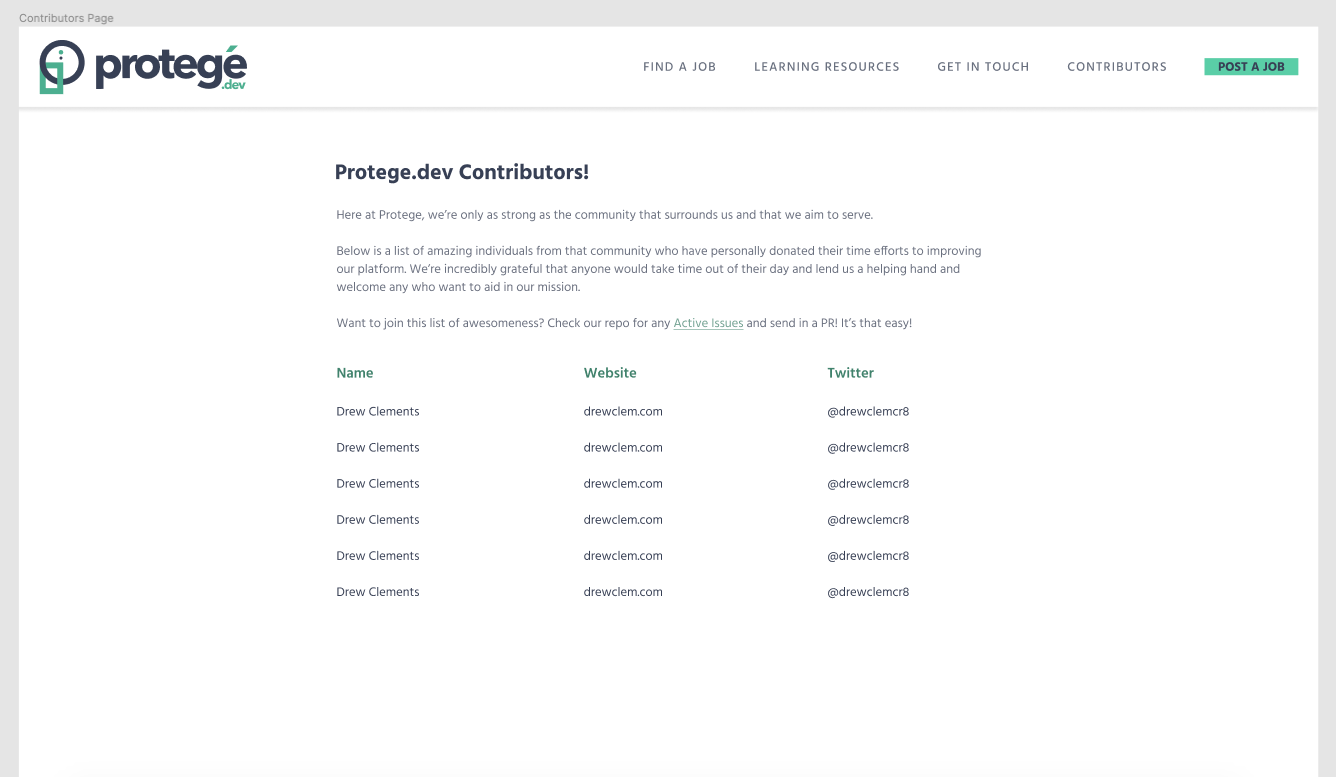Click drewclem.com in the last row
Image resolution: width=1336 pixels, height=777 pixels.
click(622, 591)
